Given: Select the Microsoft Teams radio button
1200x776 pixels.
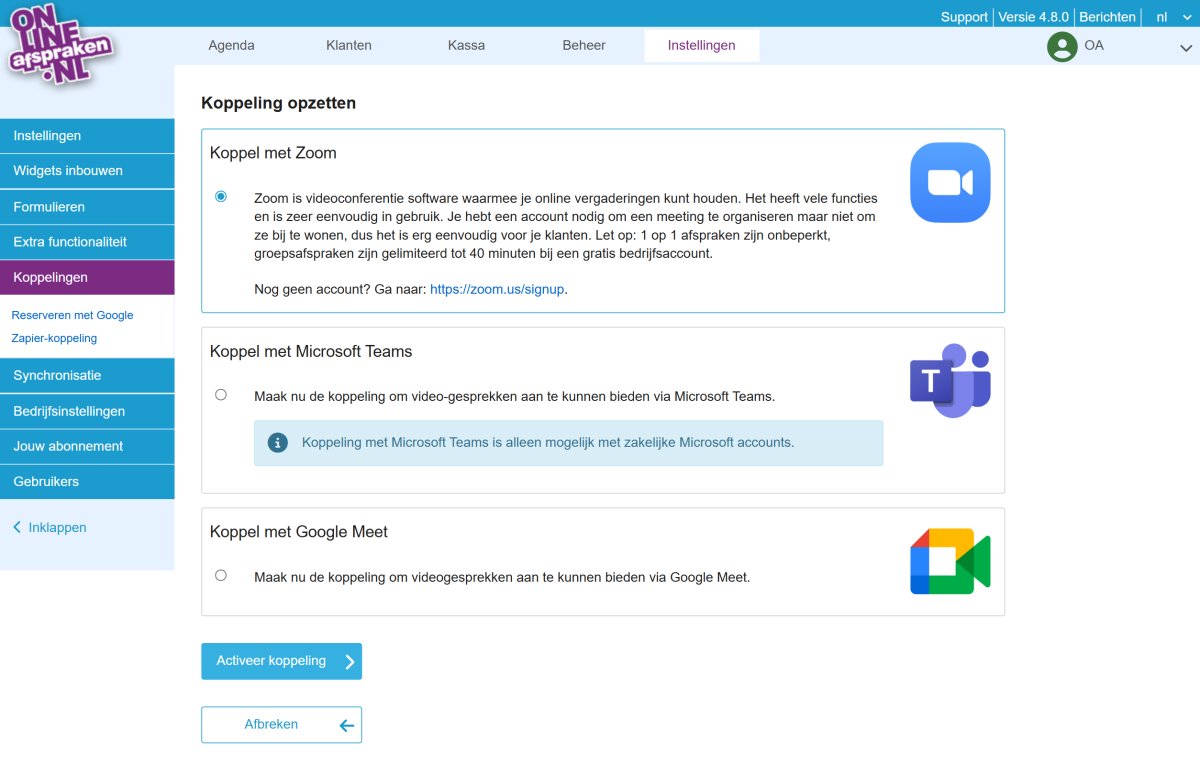Looking at the screenshot, I should coord(221,395).
